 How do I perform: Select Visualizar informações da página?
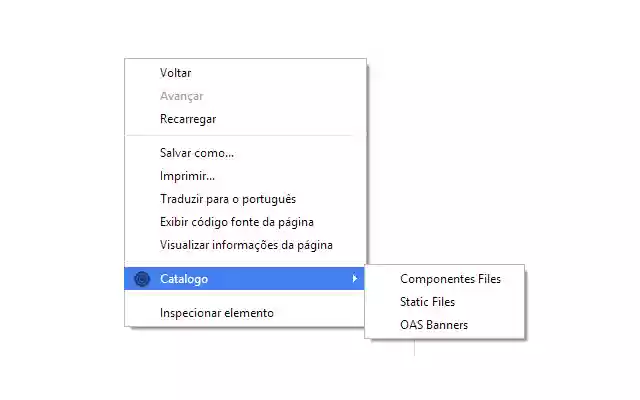pos(246,245)
